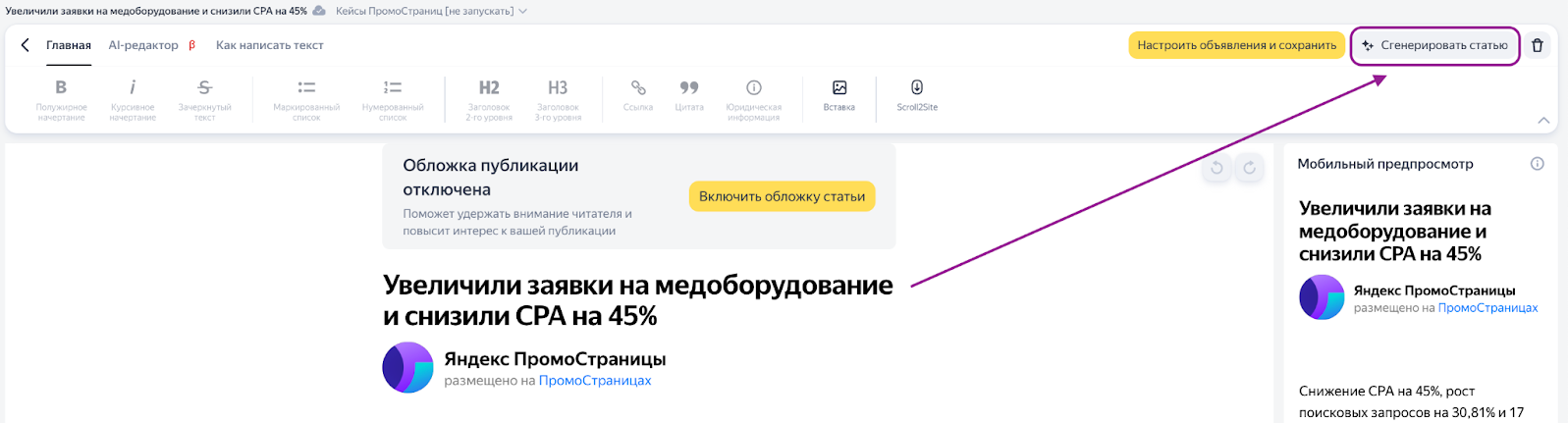
Task: Insert a quote block (Цитата)
Action: click(x=689, y=95)
